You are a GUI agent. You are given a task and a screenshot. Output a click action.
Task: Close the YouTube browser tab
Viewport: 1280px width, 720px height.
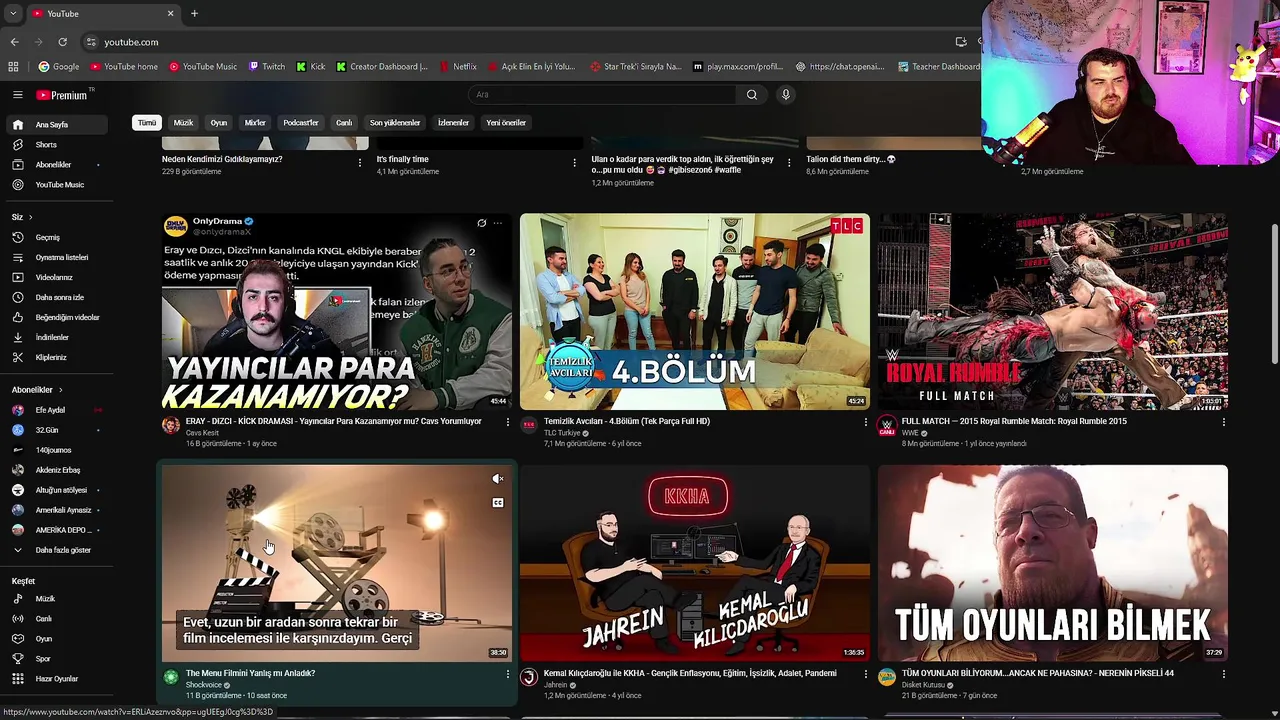tap(170, 13)
